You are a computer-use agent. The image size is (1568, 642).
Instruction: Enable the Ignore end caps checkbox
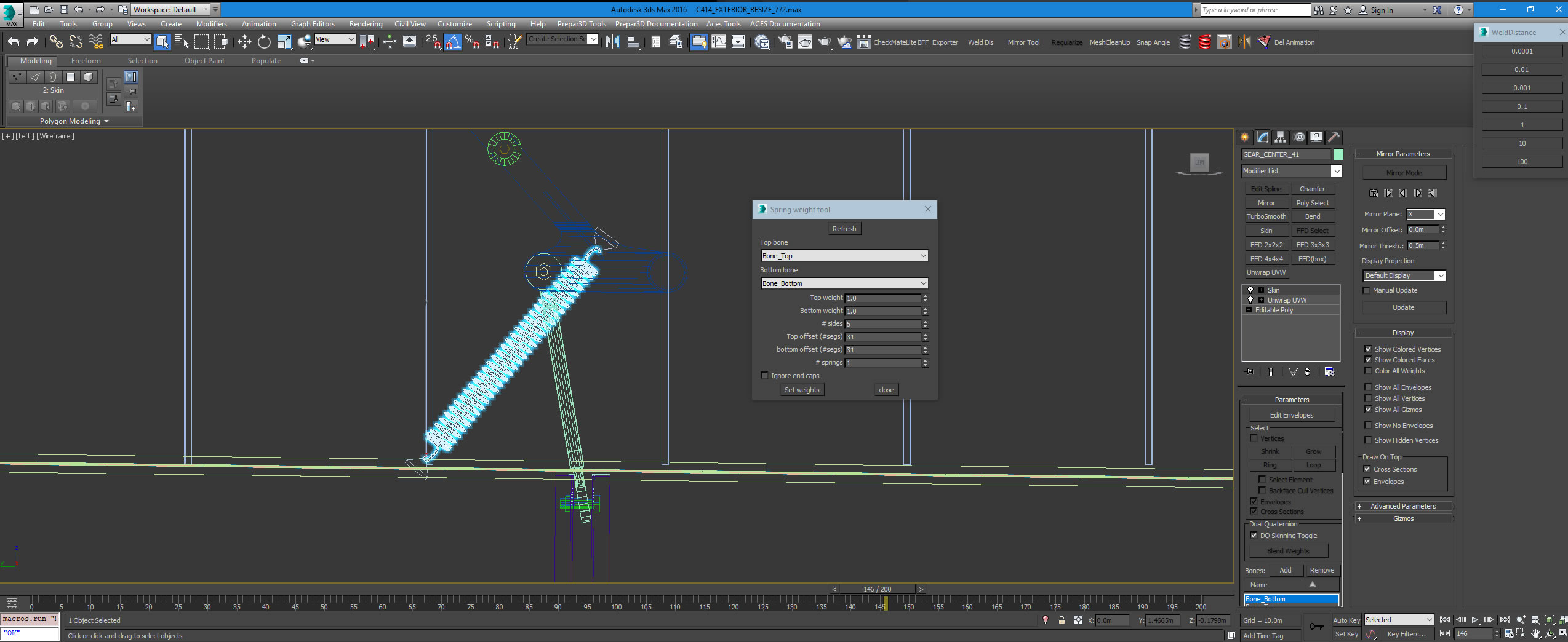point(764,376)
